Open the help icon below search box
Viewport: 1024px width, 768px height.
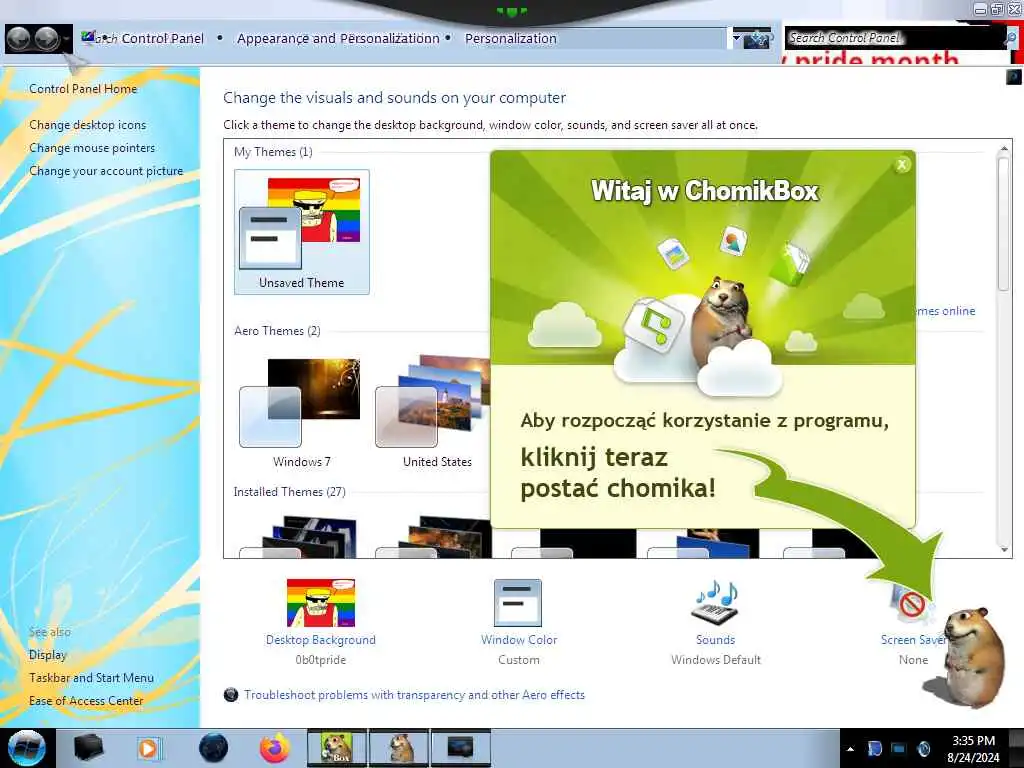coord(1014,77)
